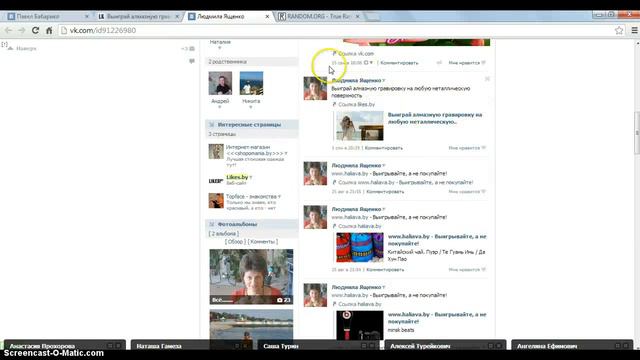Open Ссылка www.halava.by link with full caption
The height and width of the screenshot is (360, 640).
click(406, 182)
